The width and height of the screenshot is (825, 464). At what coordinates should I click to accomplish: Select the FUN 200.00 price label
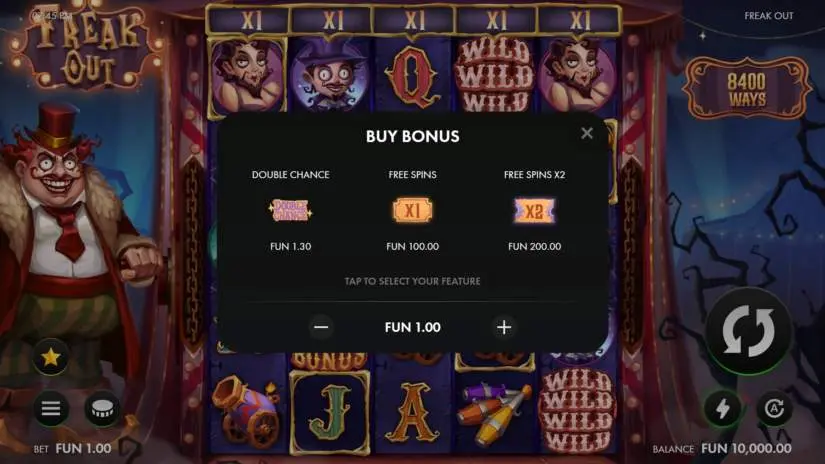(535, 246)
